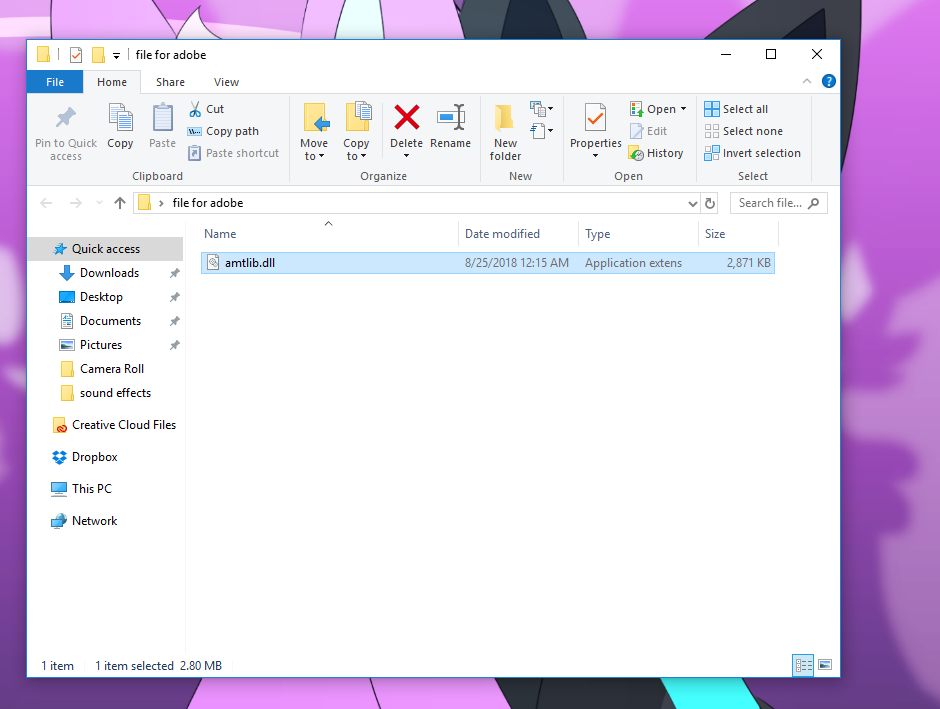Open Properties using its ribbon icon

click(594, 125)
